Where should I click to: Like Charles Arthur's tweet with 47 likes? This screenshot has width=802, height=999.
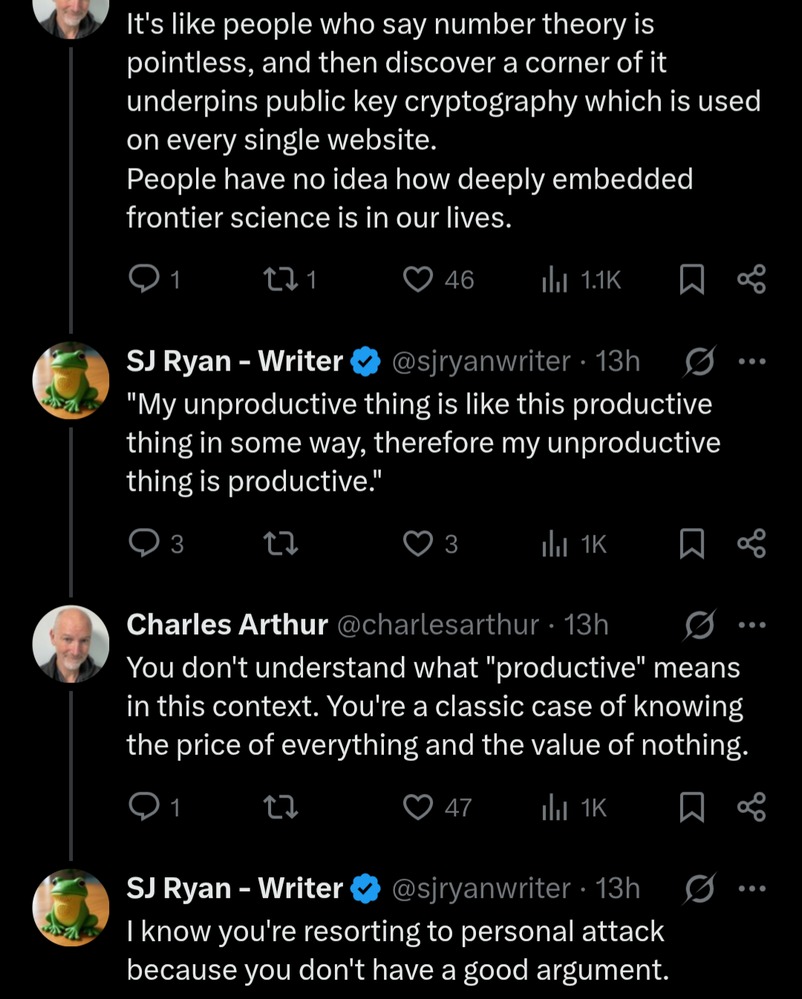(x=416, y=807)
